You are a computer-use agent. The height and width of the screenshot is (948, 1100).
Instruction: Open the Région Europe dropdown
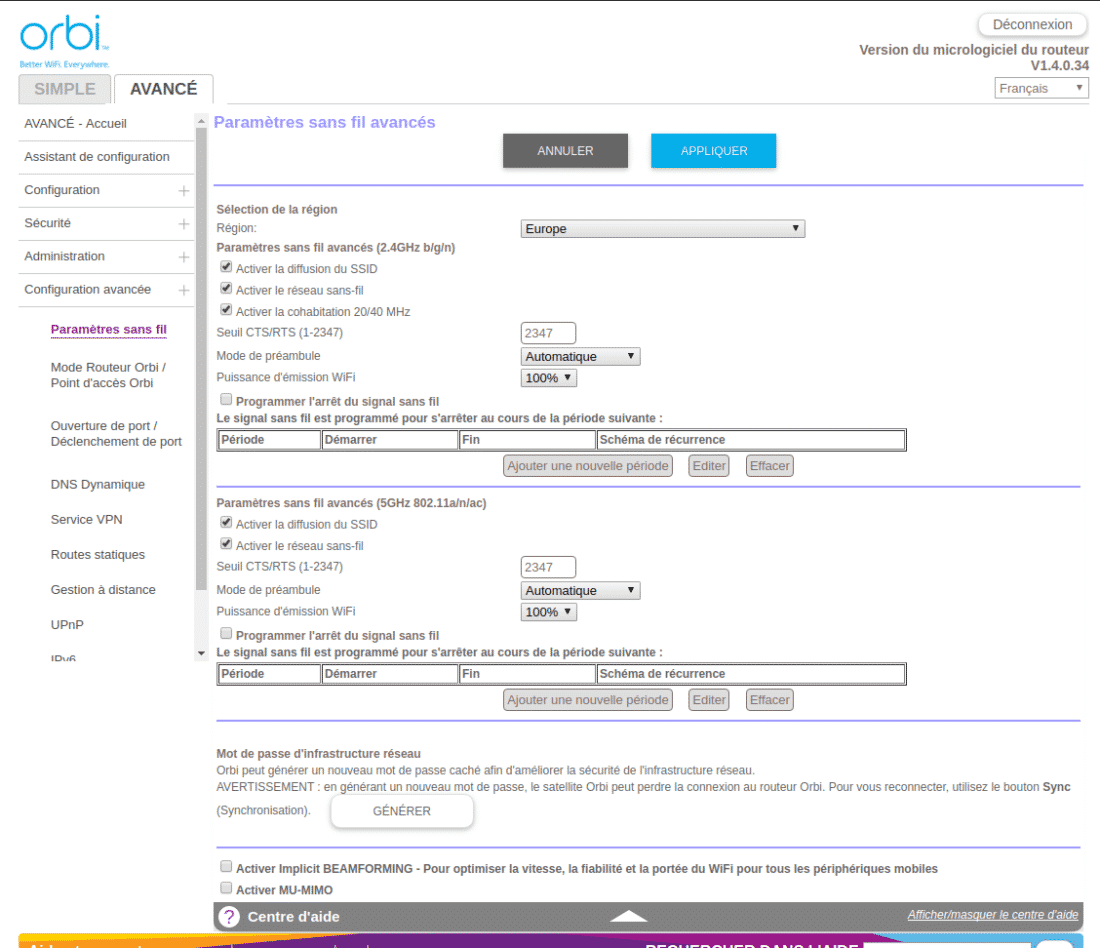[x=662, y=229]
